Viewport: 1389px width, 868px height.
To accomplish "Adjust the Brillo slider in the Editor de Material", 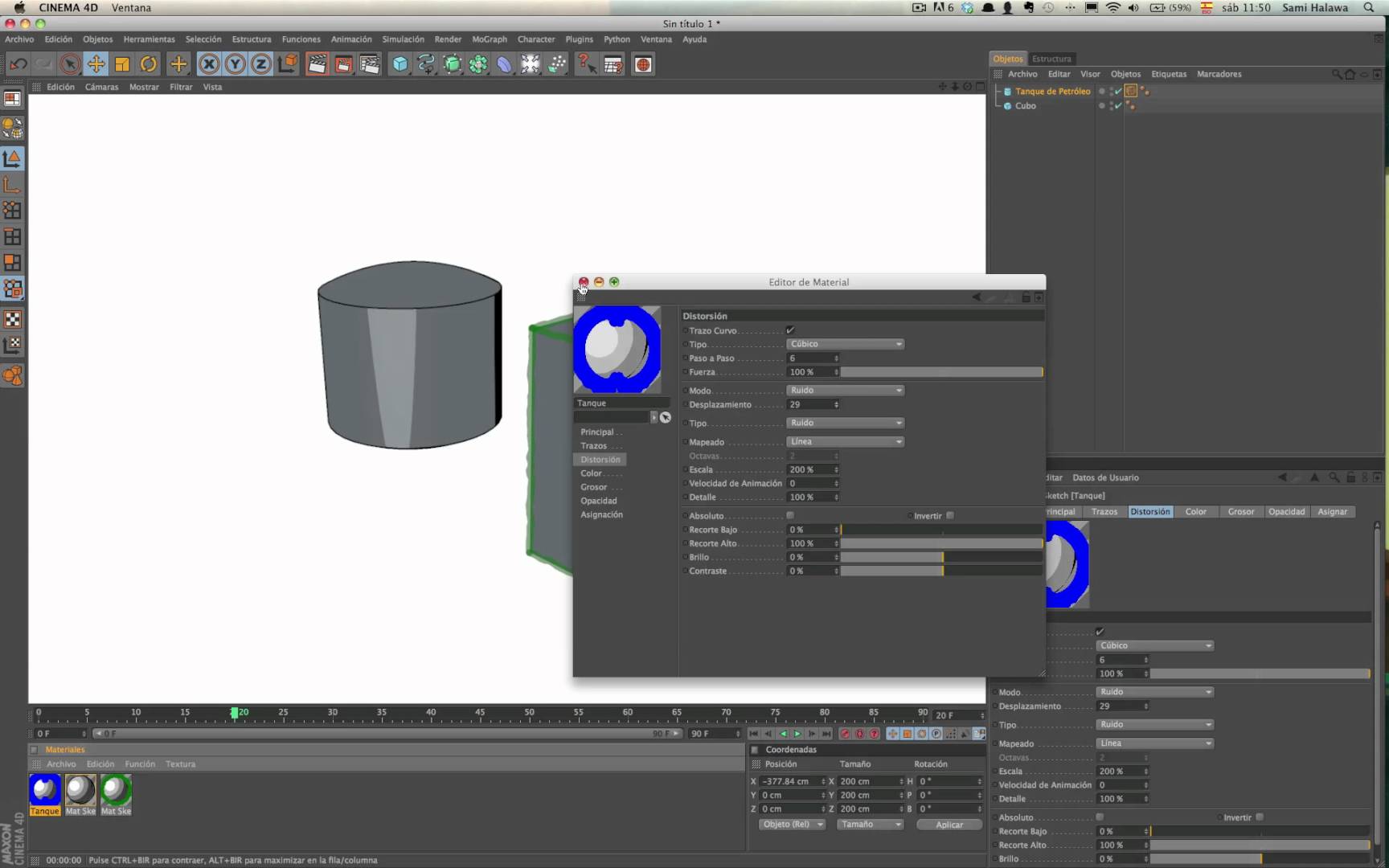I will (x=941, y=558).
